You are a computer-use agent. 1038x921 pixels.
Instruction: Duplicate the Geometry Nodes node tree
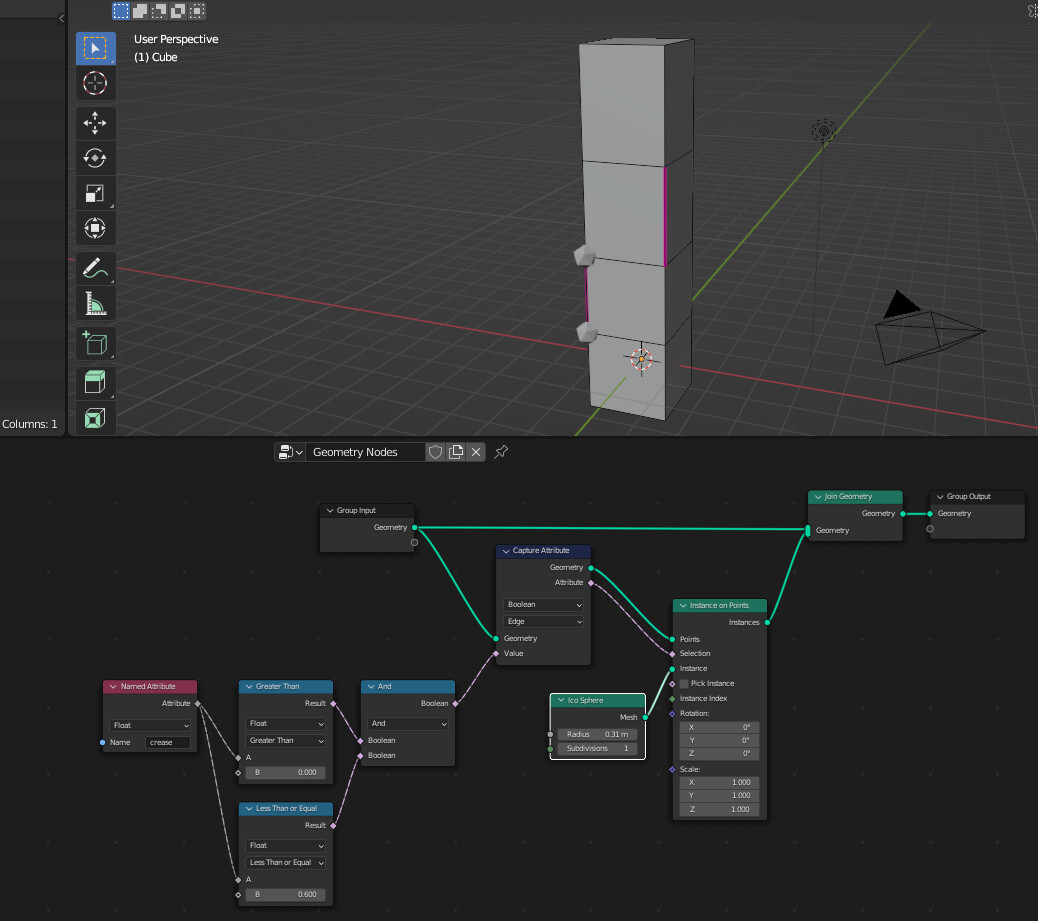pos(455,452)
